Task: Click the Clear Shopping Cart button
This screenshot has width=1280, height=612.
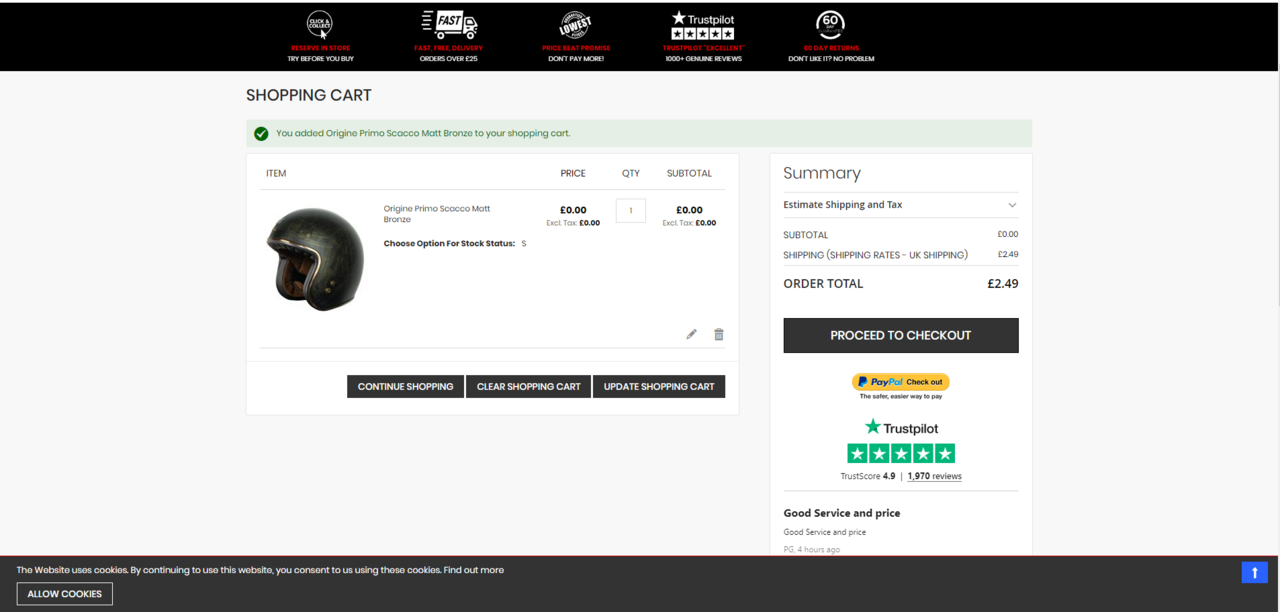Action: 528,386
